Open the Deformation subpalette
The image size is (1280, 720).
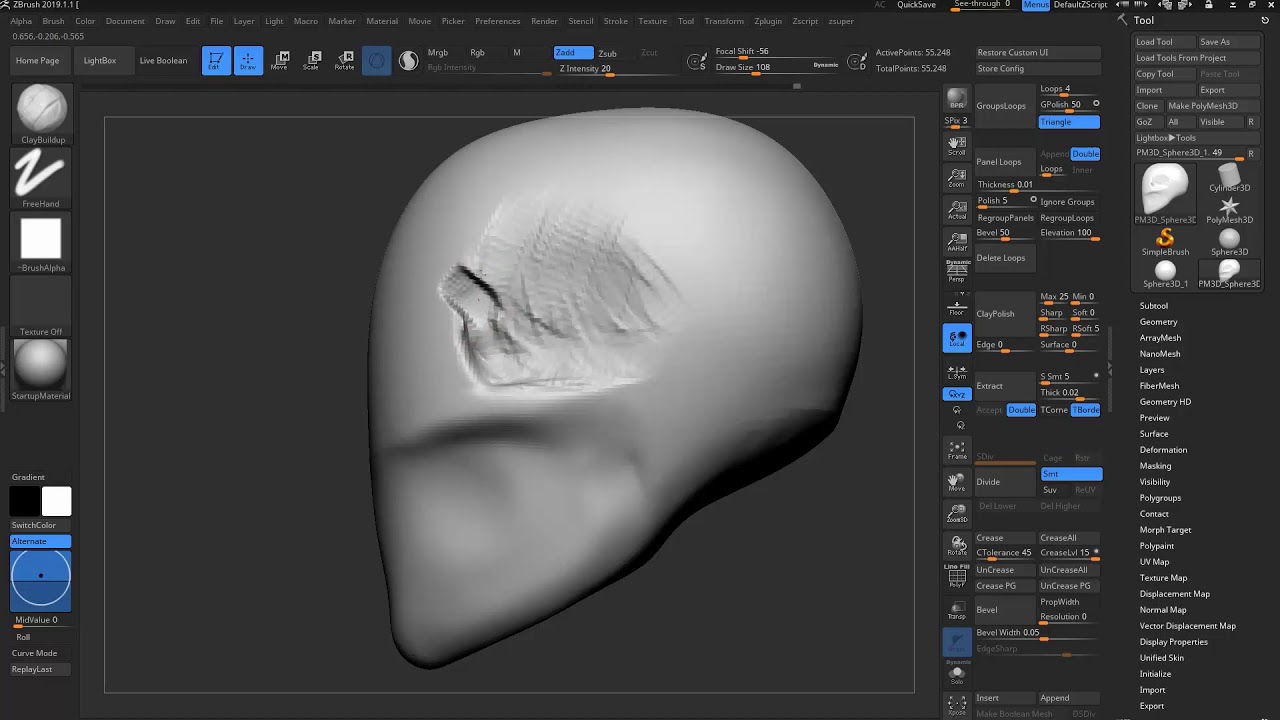(1163, 450)
